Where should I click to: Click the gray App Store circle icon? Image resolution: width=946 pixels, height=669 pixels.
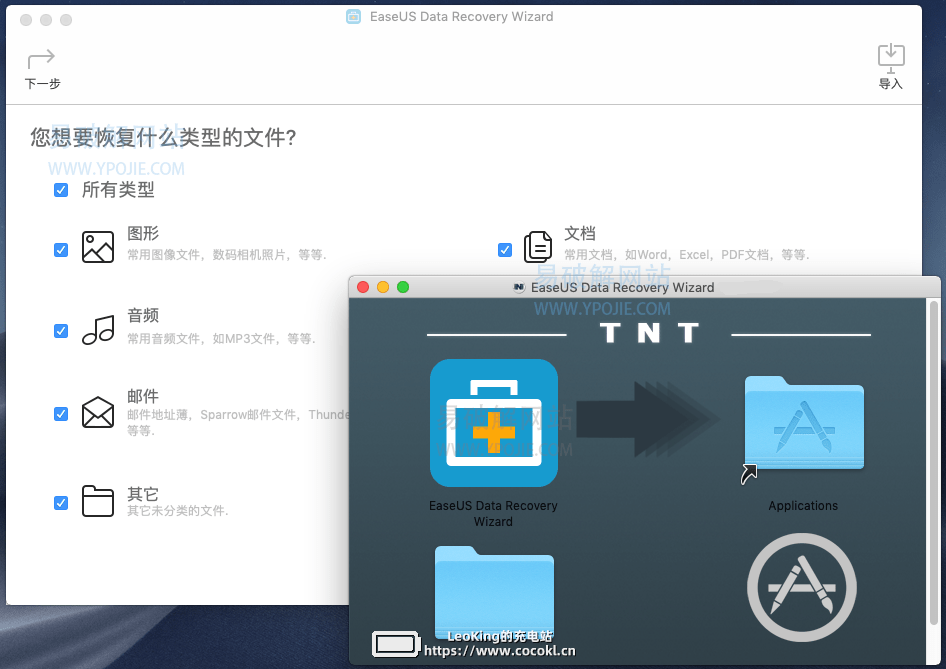802,587
